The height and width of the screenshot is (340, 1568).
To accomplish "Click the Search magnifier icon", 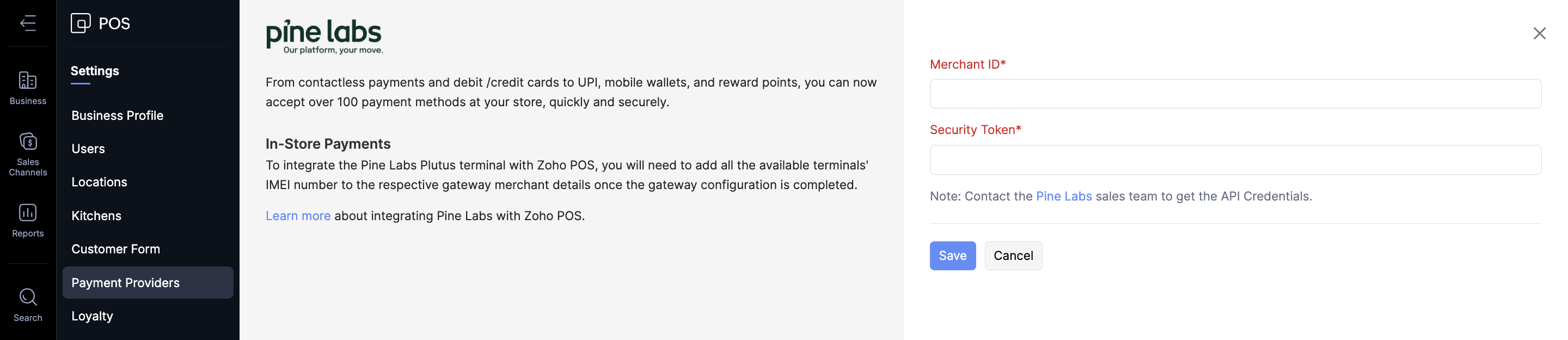I will [28, 297].
